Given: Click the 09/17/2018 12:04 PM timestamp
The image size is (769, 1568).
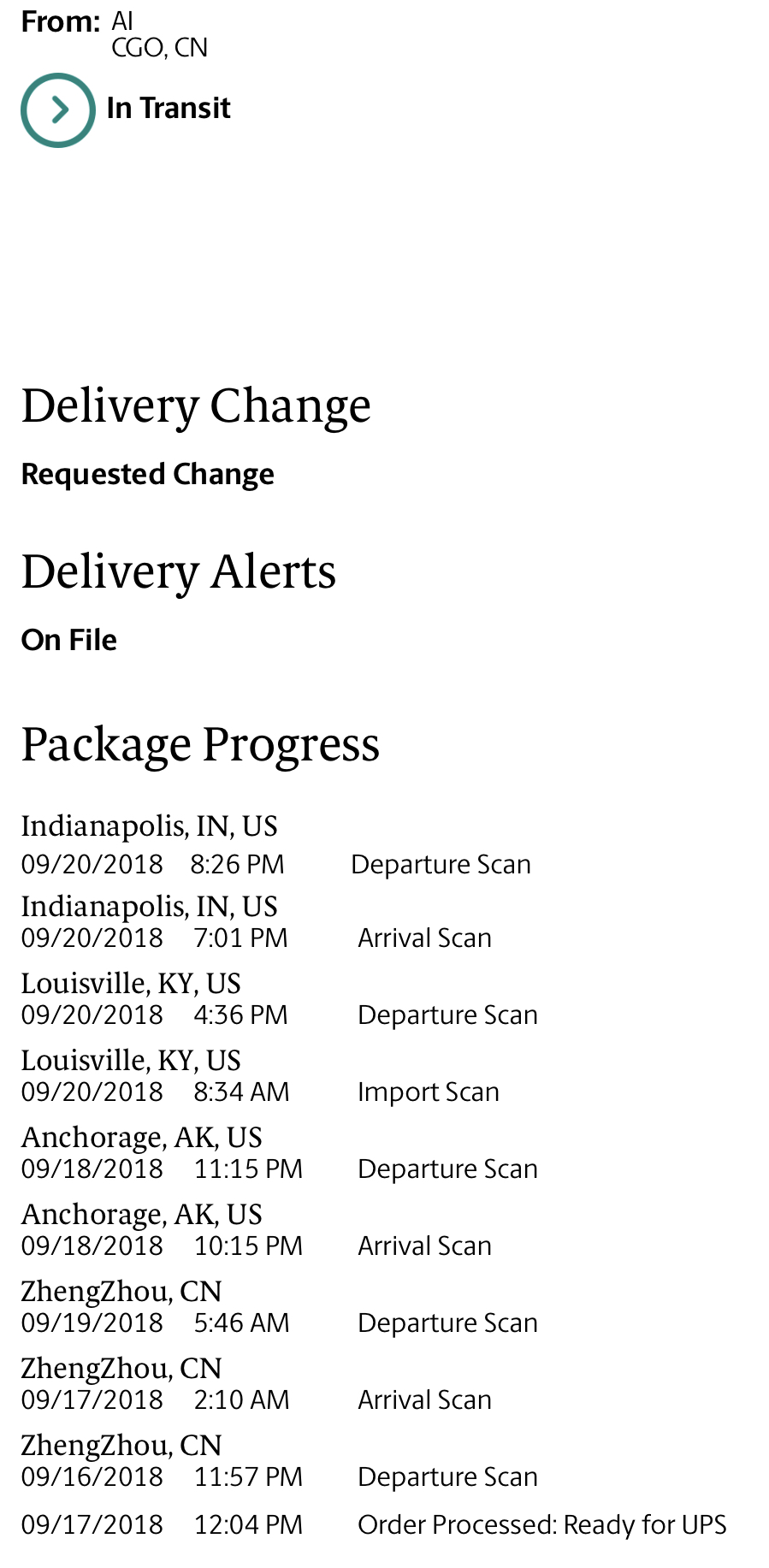Looking at the screenshot, I should tap(162, 1524).
